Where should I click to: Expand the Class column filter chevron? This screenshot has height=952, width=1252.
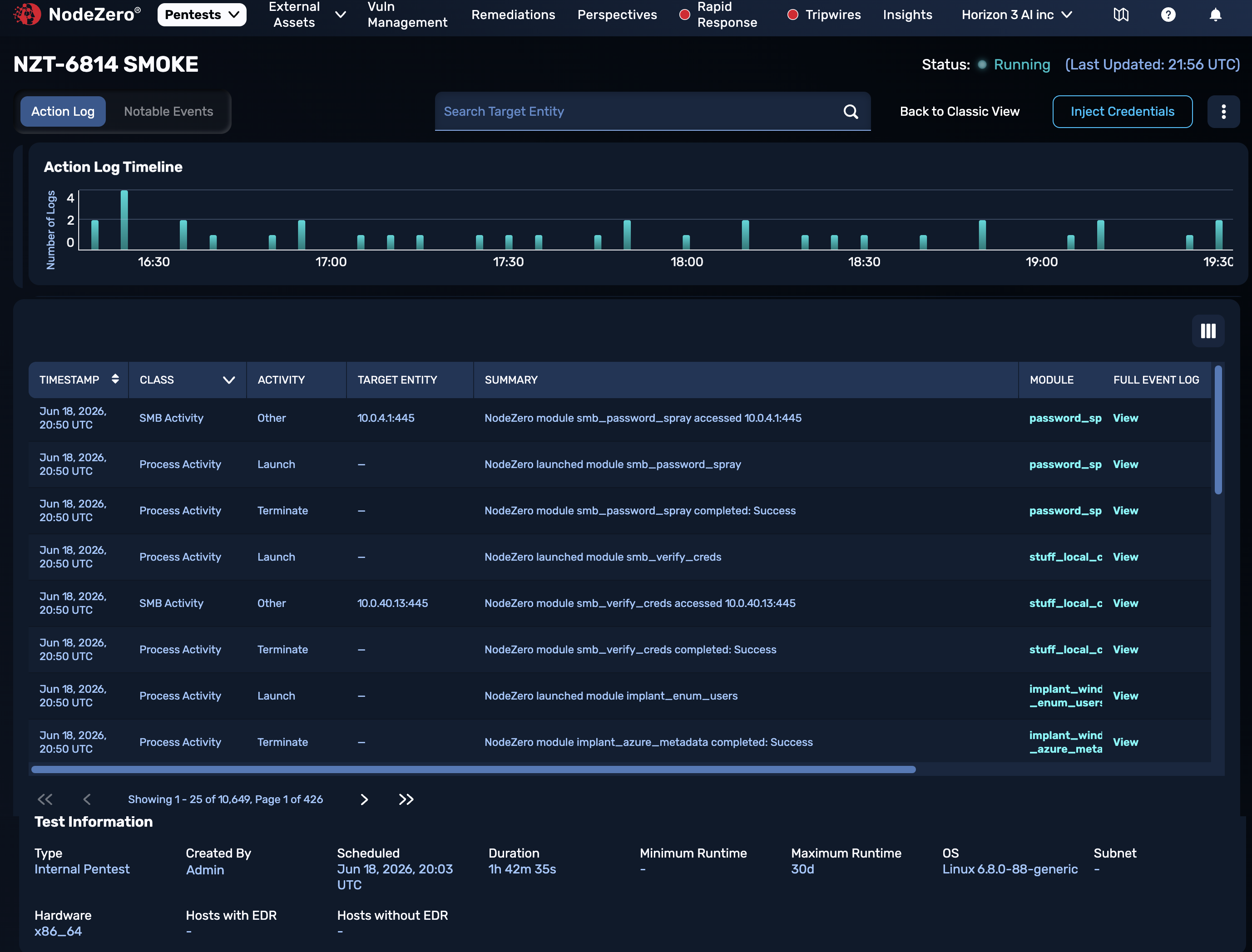tap(229, 380)
